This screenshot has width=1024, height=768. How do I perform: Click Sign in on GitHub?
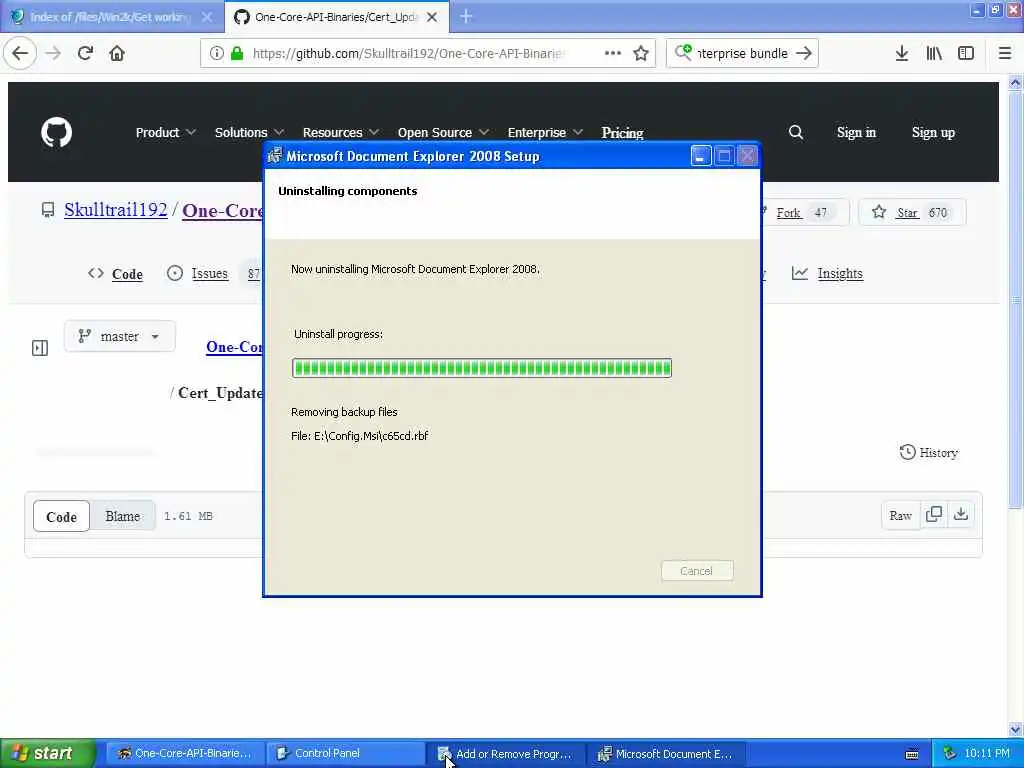[856, 132]
